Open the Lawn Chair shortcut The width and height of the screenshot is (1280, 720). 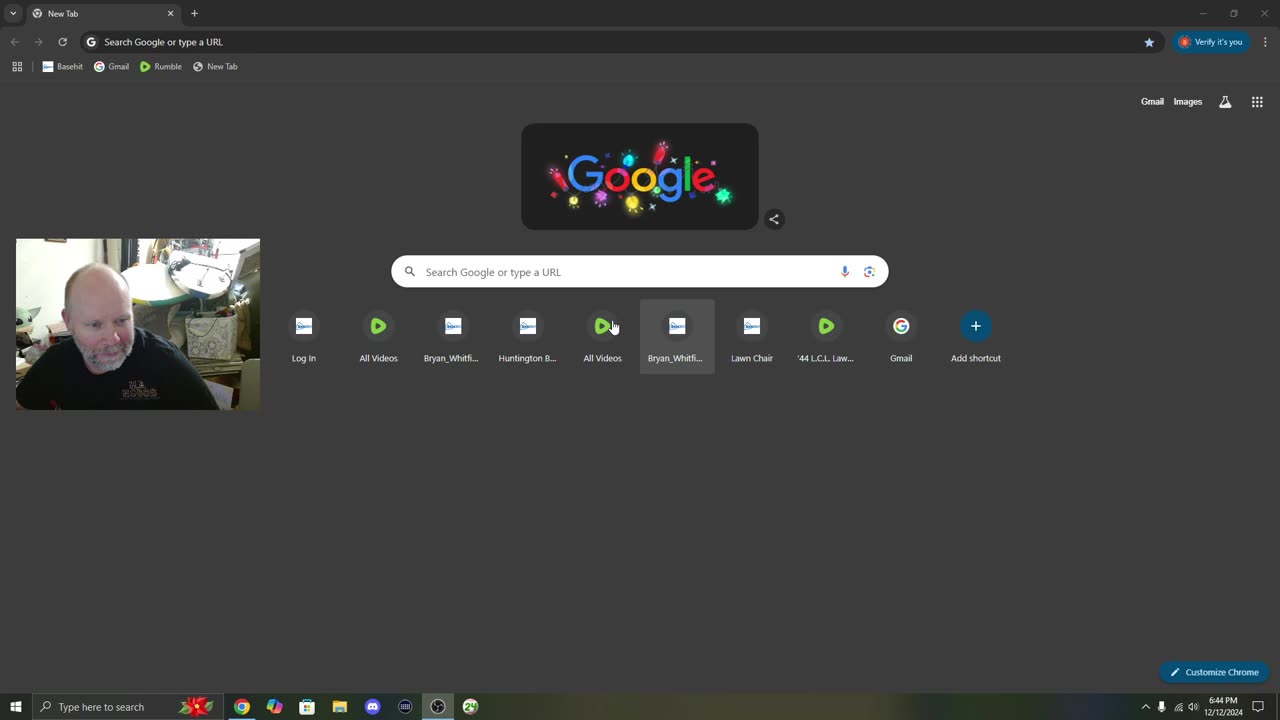pyautogui.click(x=752, y=337)
